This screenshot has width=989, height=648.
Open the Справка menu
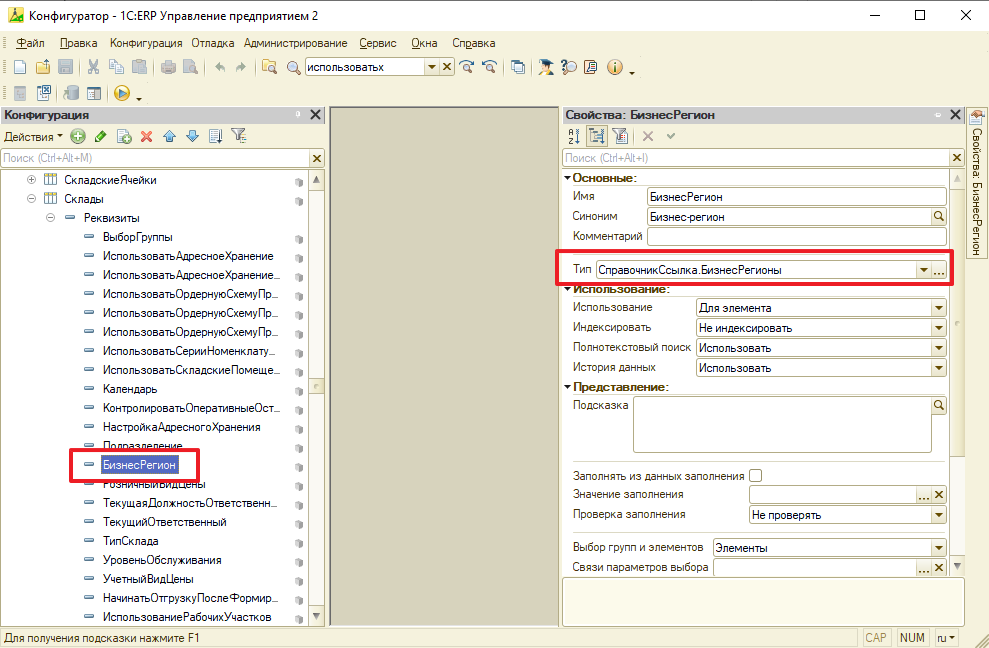(x=473, y=43)
